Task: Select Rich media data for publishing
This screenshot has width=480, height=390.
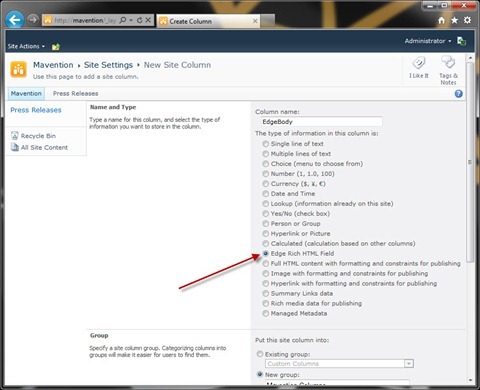Action: [x=265, y=304]
